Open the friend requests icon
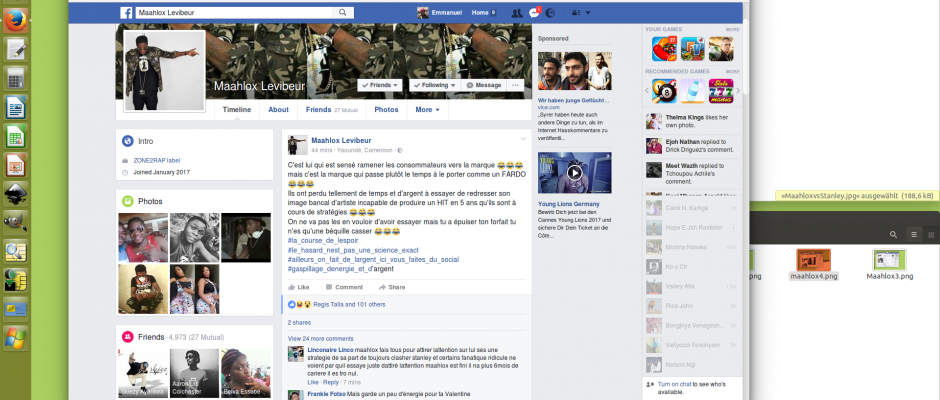Screen dimensions: 940x400 click(516, 12)
